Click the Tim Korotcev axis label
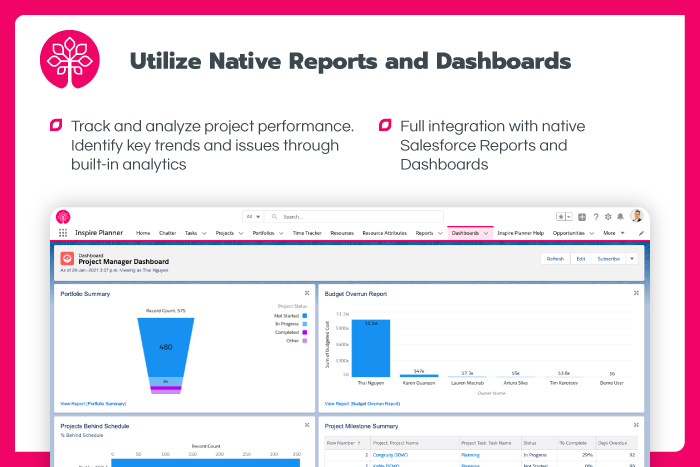The height and width of the screenshot is (467, 700). (x=563, y=383)
